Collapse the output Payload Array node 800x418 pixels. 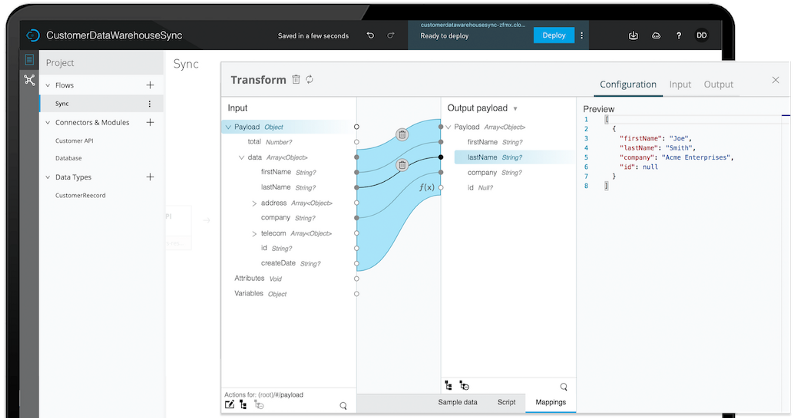click(x=448, y=127)
